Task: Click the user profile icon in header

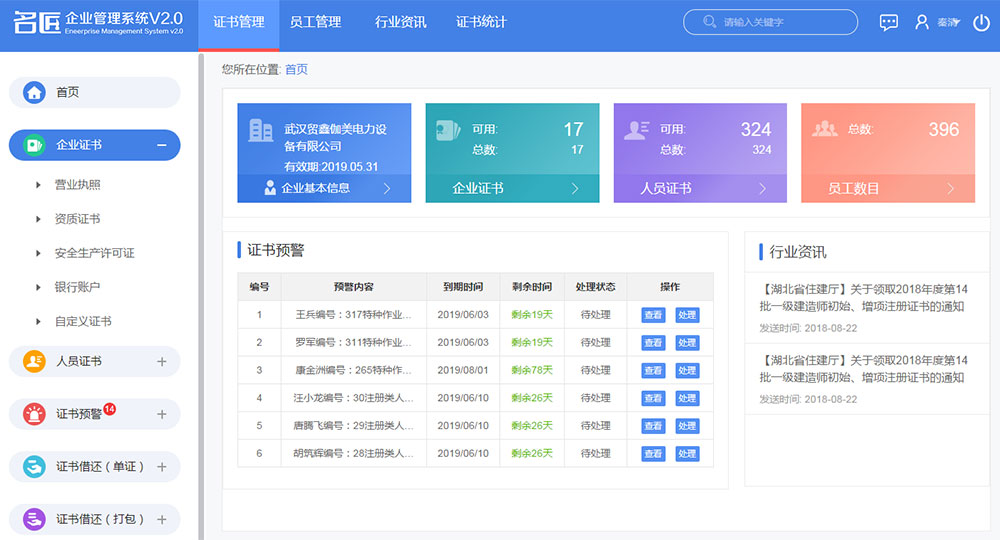Action: coord(922,22)
